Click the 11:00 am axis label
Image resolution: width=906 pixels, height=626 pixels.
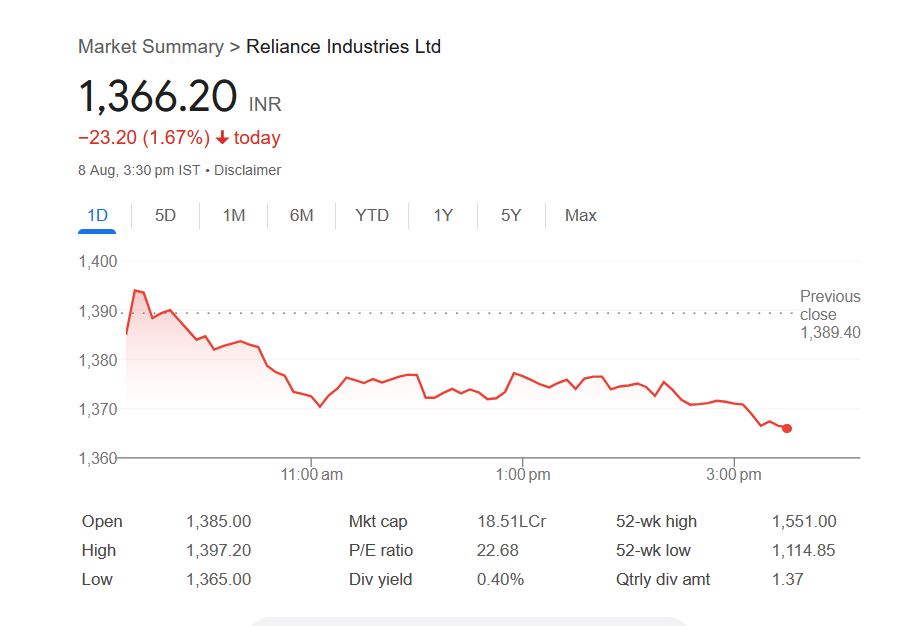[x=311, y=474]
